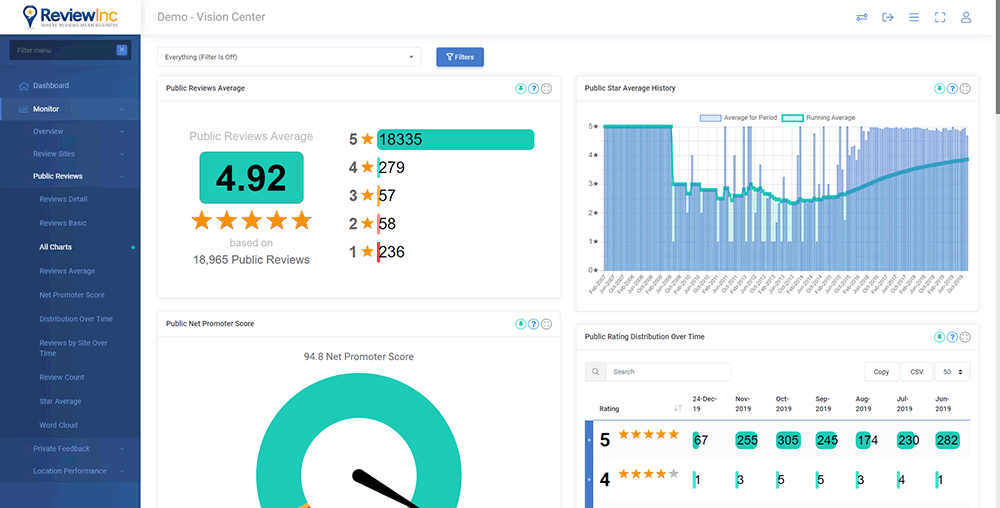Viewport: 1000px width, 508px height.
Task: Export table with the CSV button
Action: tap(916, 372)
